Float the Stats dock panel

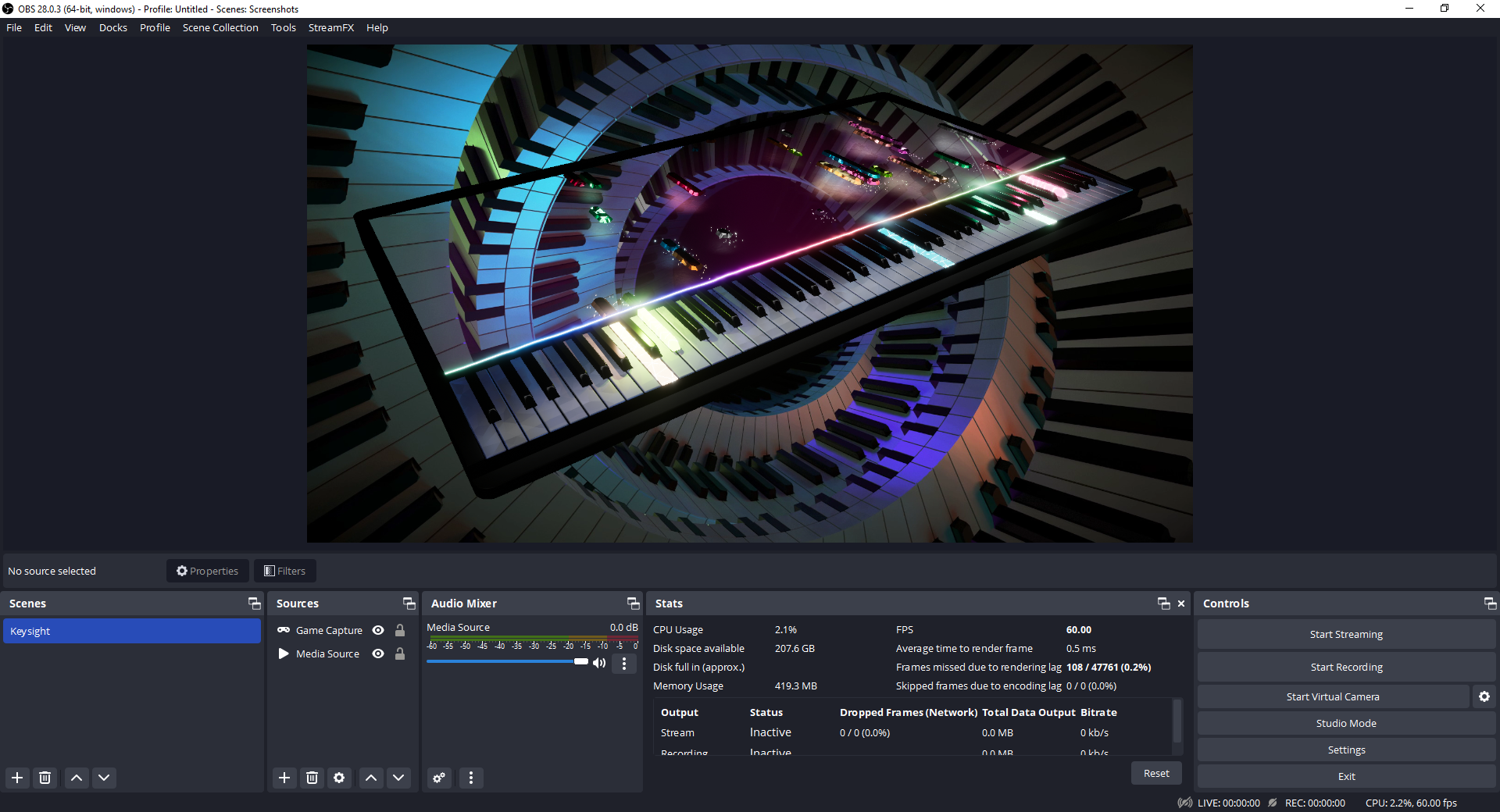click(1163, 604)
